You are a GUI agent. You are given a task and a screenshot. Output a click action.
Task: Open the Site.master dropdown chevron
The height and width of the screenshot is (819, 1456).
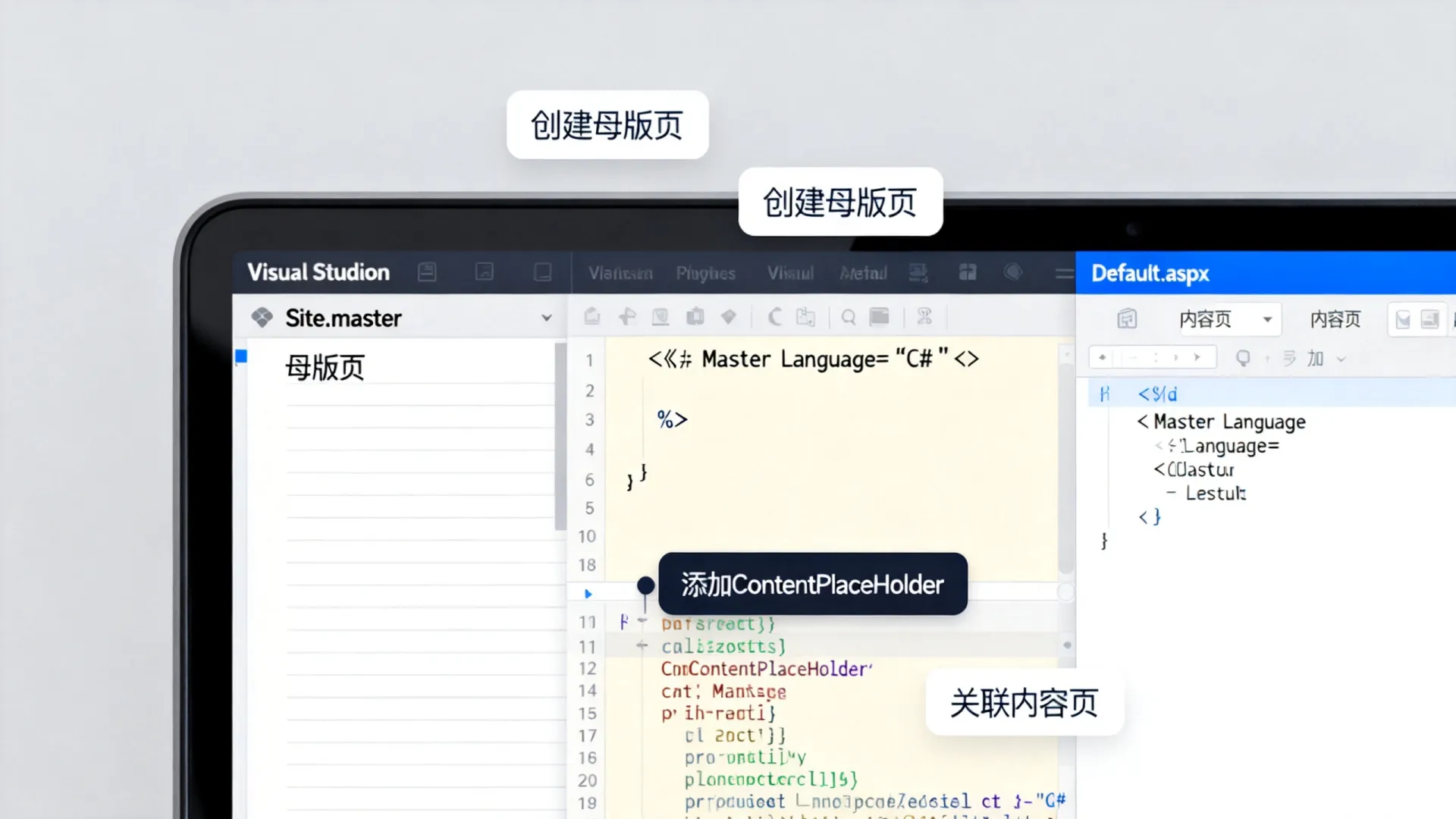547,318
